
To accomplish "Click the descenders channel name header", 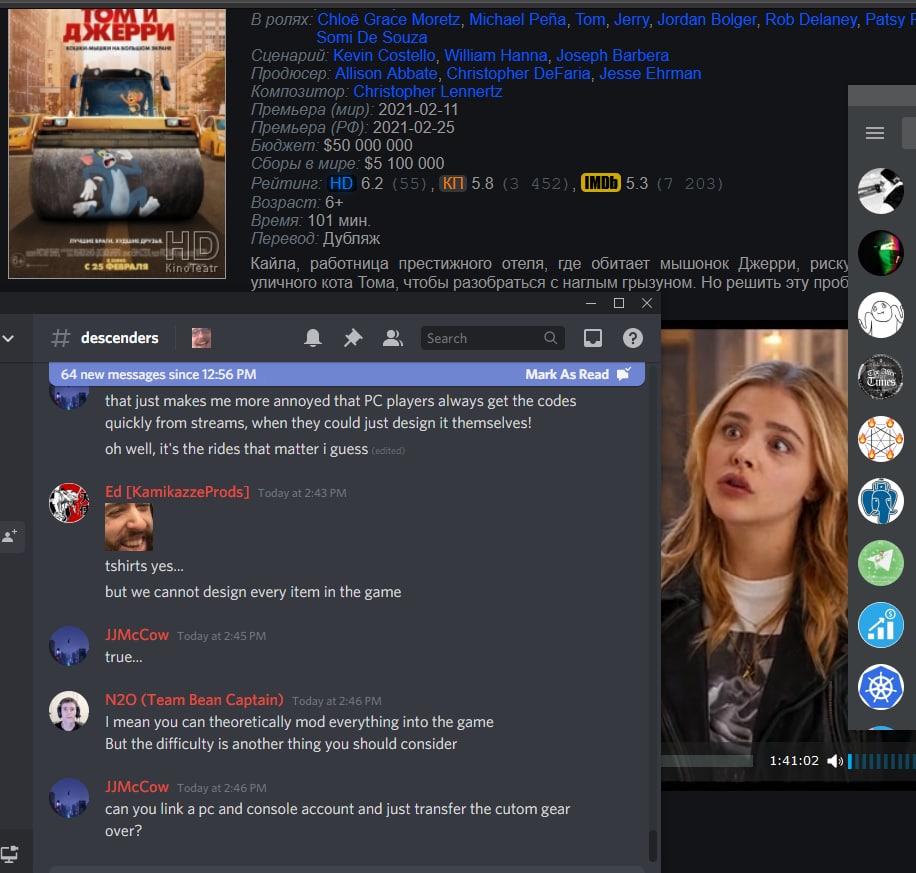I will (119, 338).
